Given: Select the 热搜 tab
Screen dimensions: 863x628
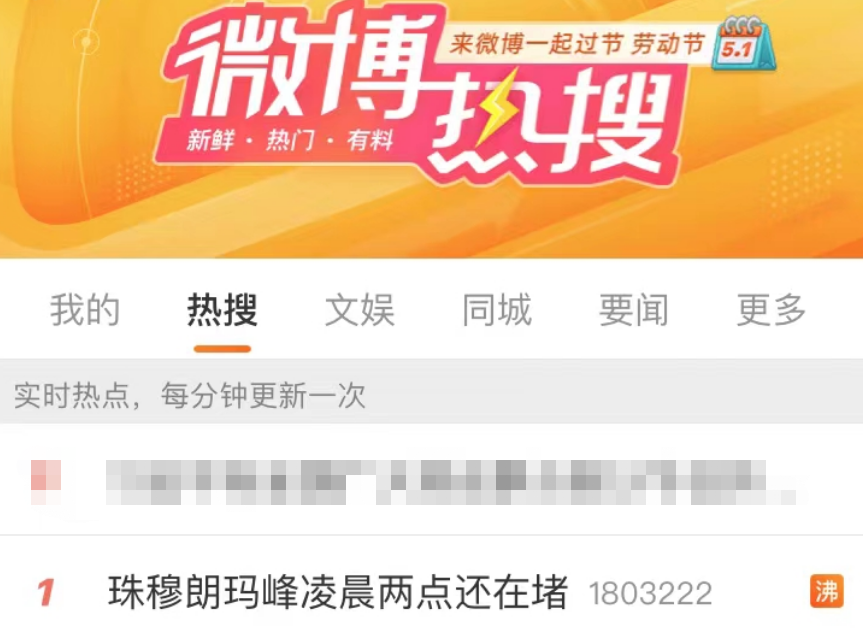Looking at the screenshot, I should pos(222,310).
